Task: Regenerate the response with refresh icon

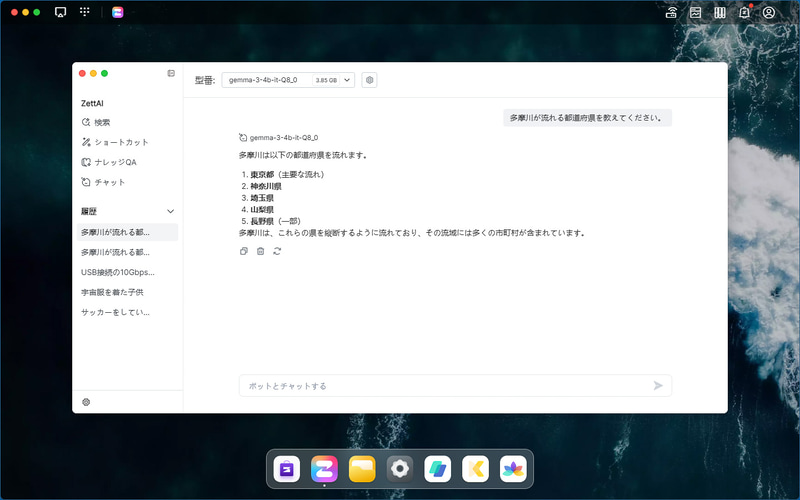Action: (x=277, y=251)
